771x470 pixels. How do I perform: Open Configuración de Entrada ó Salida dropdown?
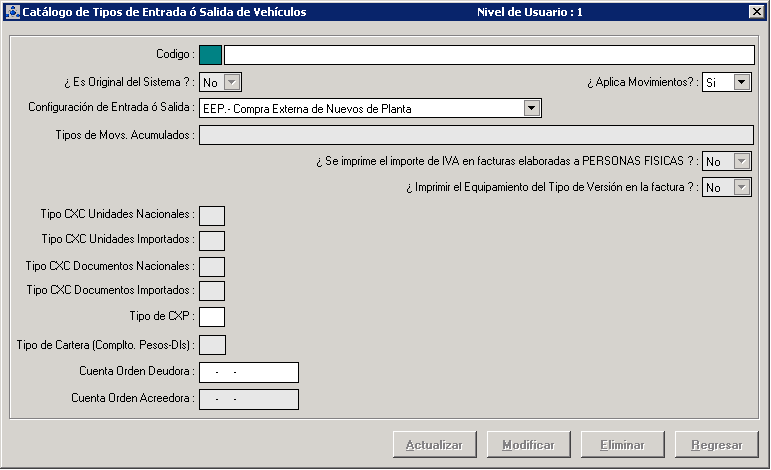pyautogui.click(x=532, y=108)
